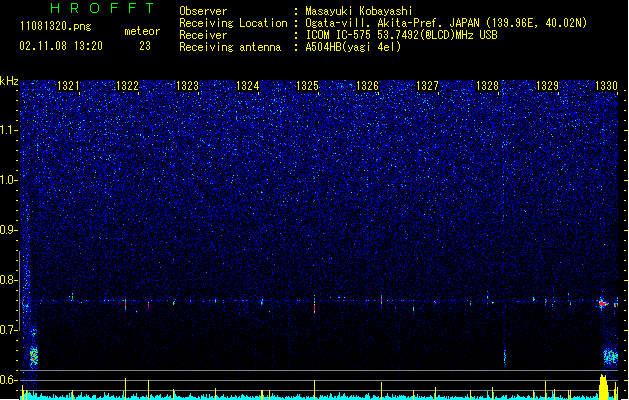
Task: Click the 1330 time axis marker
Action: (x=606, y=85)
